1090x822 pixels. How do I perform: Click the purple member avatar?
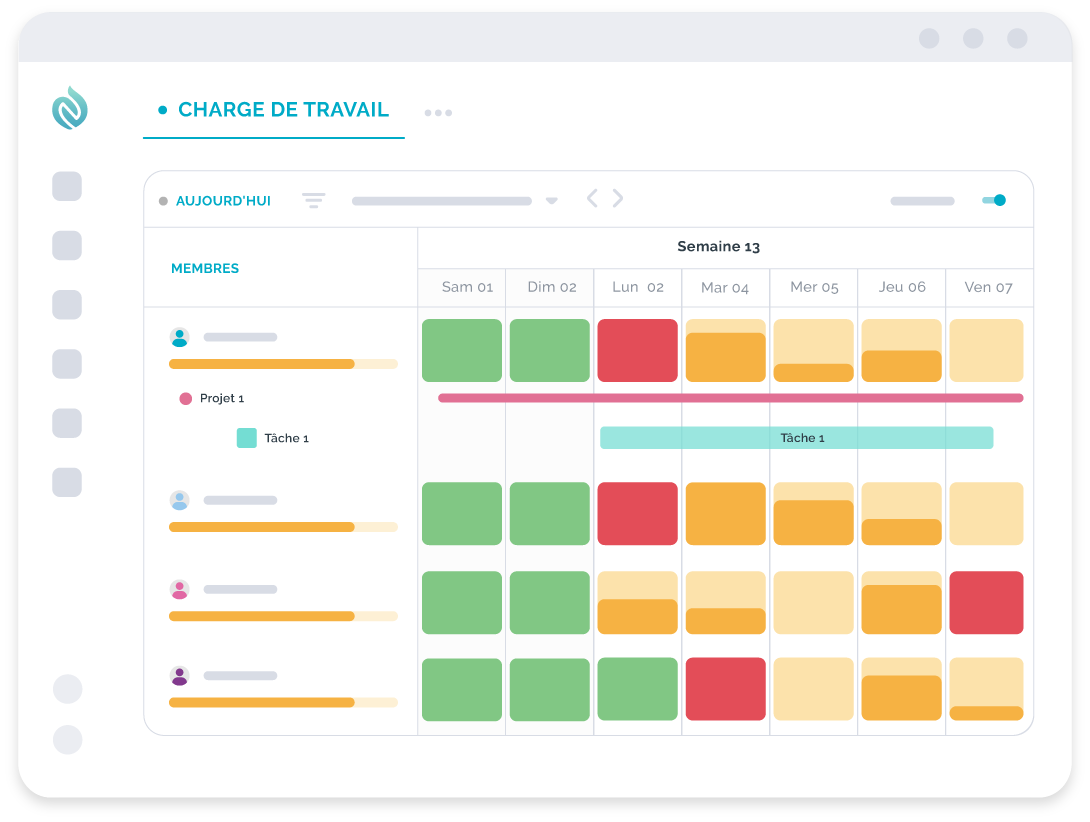pyautogui.click(x=179, y=676)
